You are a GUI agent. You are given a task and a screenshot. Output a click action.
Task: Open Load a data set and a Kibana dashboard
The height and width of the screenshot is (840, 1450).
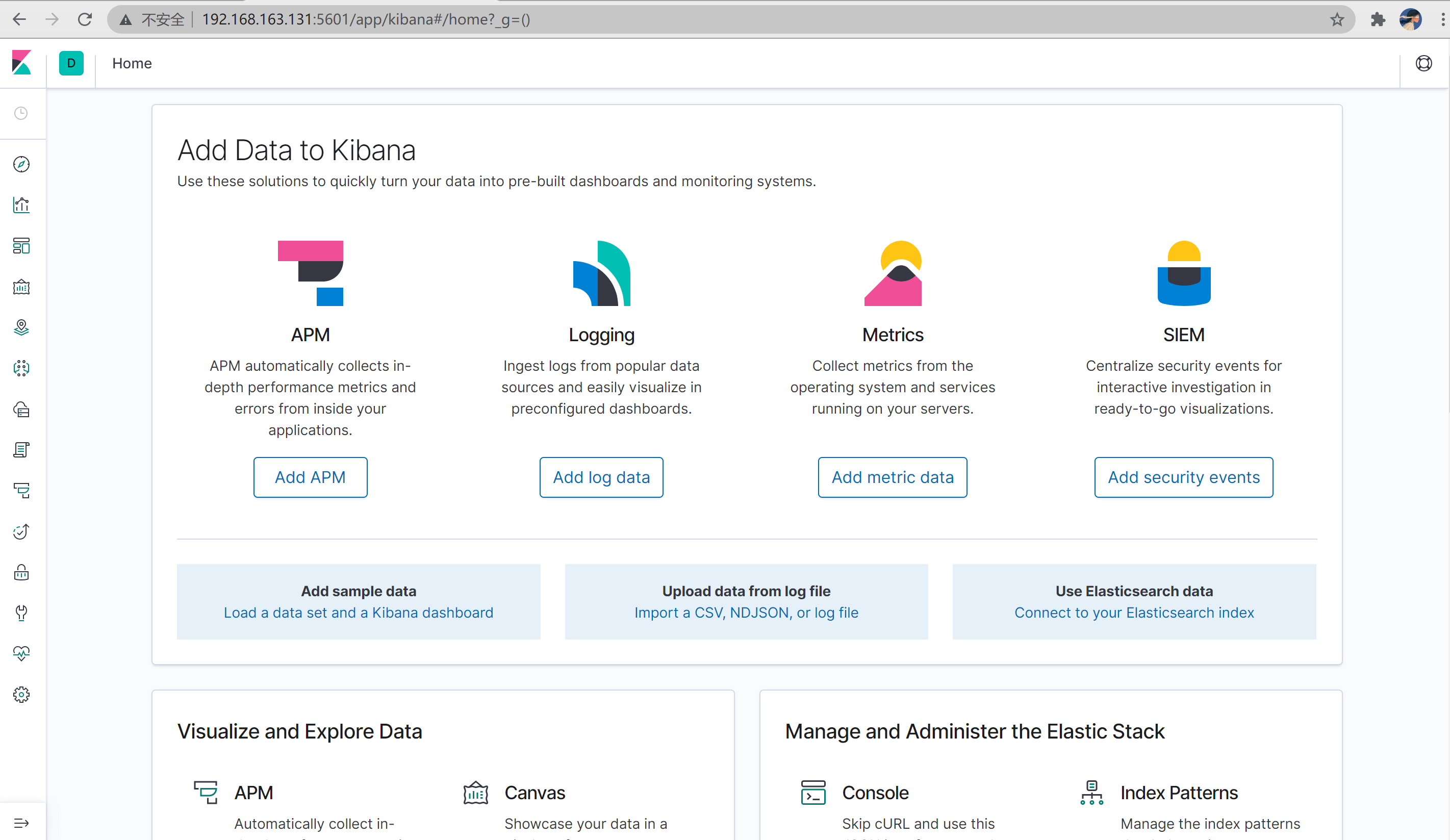click(x=359, y=613)
